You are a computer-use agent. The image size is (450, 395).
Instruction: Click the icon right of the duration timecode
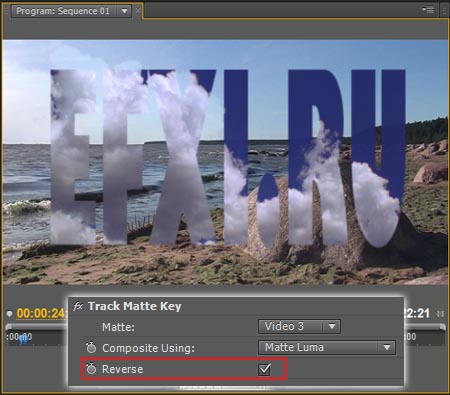click(440, 314)
